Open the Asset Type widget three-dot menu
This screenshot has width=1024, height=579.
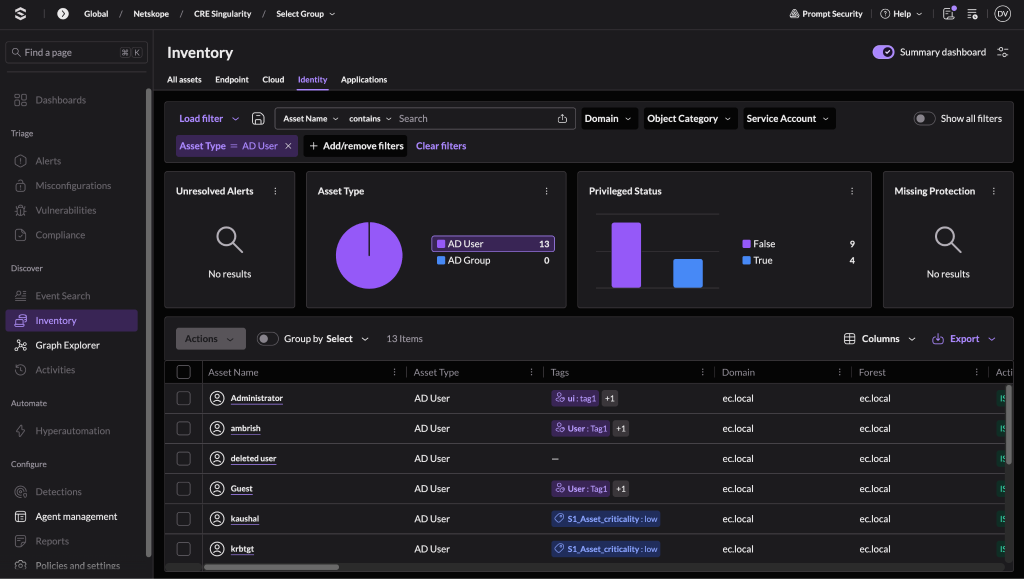[x=547, y=191]
